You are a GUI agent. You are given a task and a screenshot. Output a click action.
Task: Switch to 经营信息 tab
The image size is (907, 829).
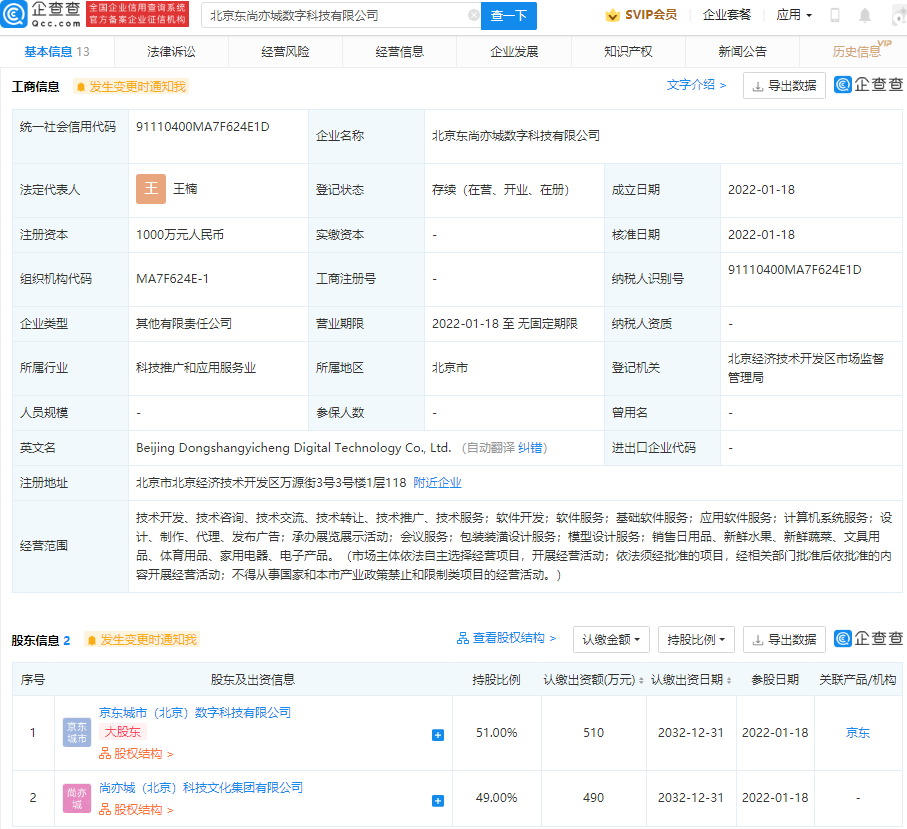click(x=400, y=51)
